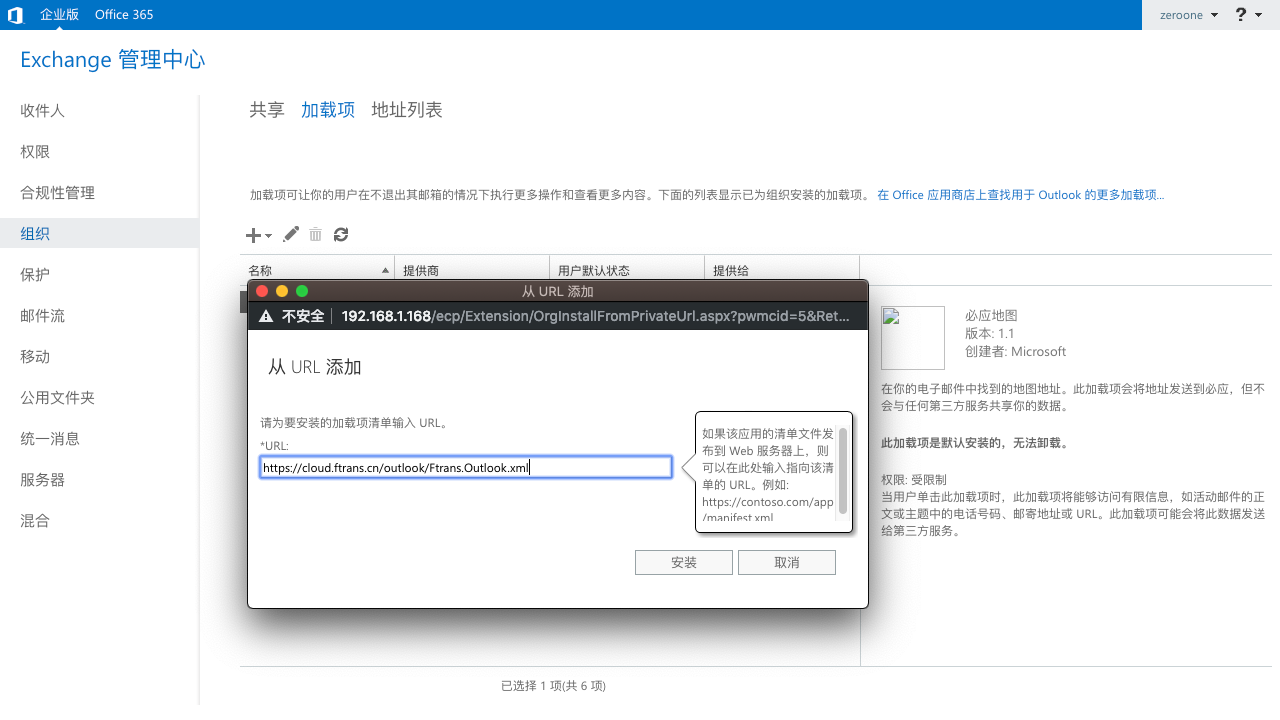
Task: Refresh the add-in list with the refresh icon
Action: pyautogui.click(x=340, y=234)
